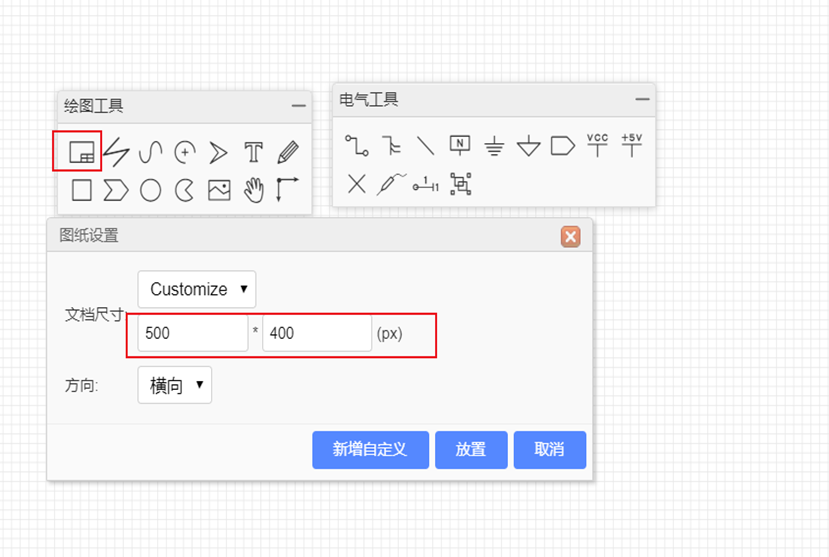829x557 pixels.
Task: Click the width field showing 500
Action: pyautogui.click(x=192, y=333)
